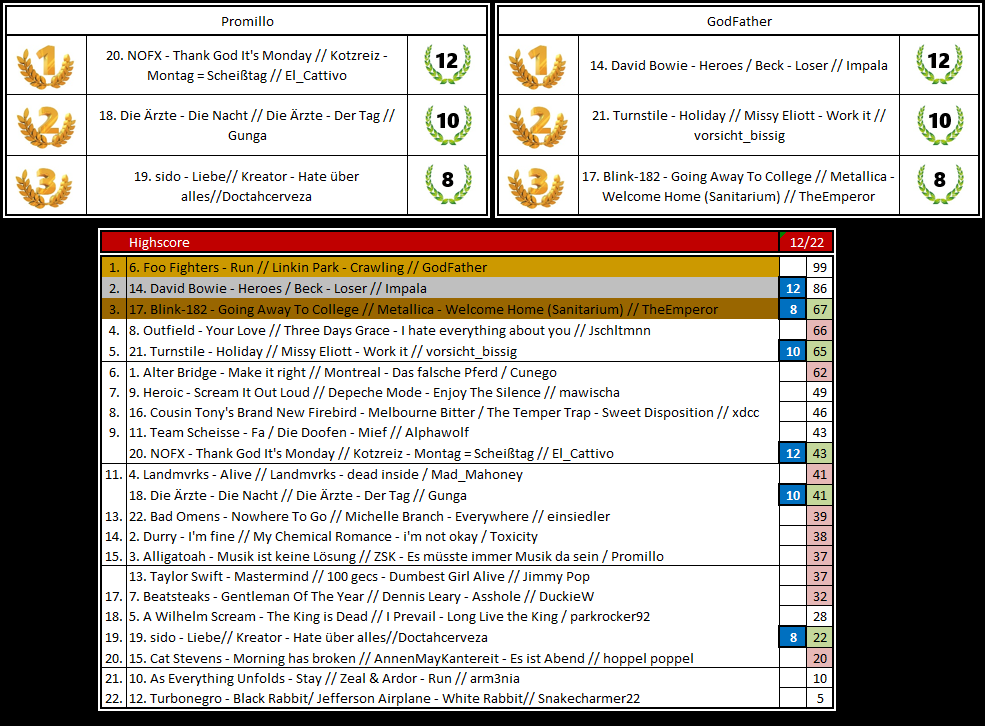The height and width of the screenshot is (726, 985).
Task: Click blue 10 points cell in Die Ärzte highscore row
Action: click(x=793, y=496)
